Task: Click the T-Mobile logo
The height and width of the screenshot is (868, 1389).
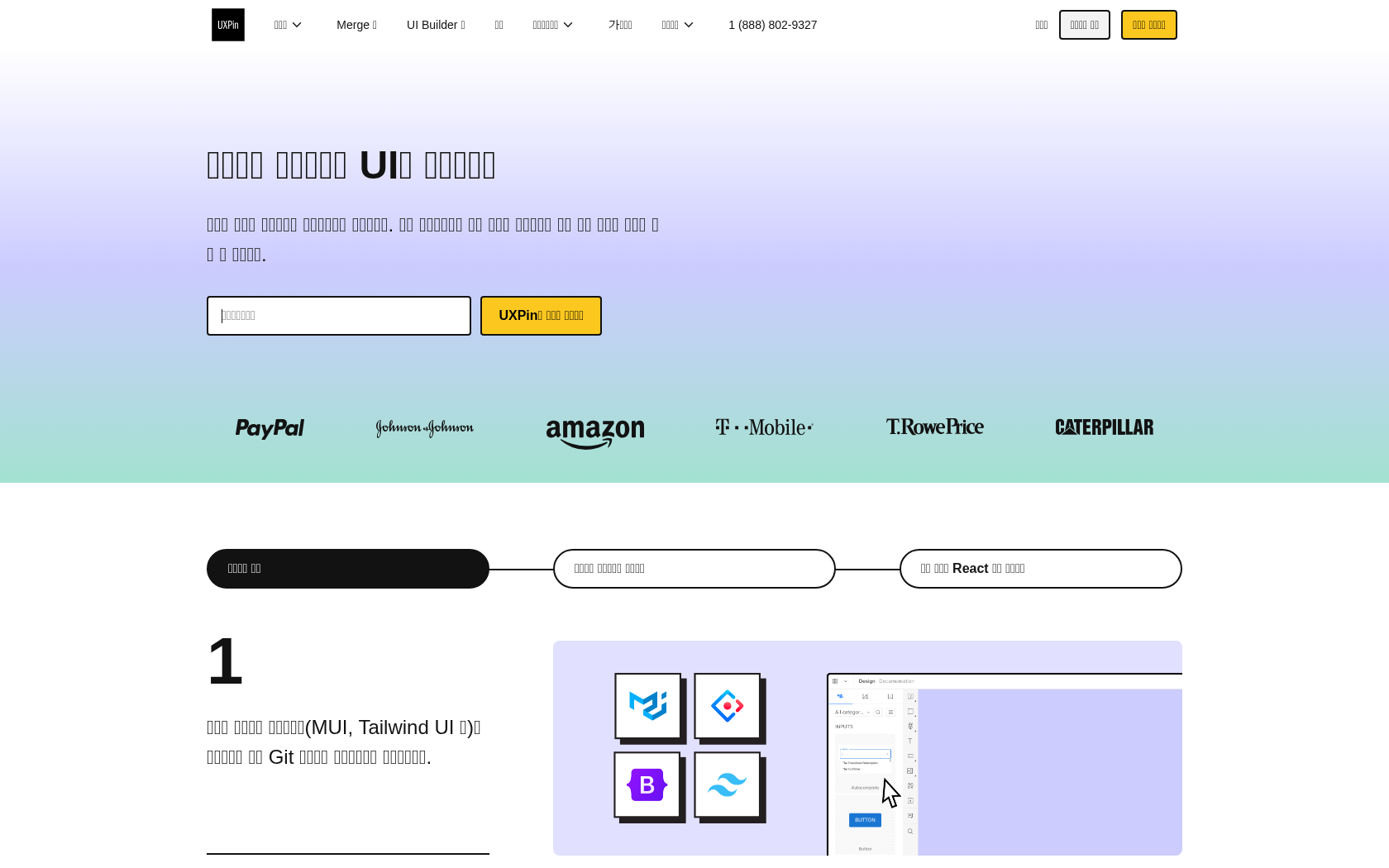Action: tap(765, 427)
